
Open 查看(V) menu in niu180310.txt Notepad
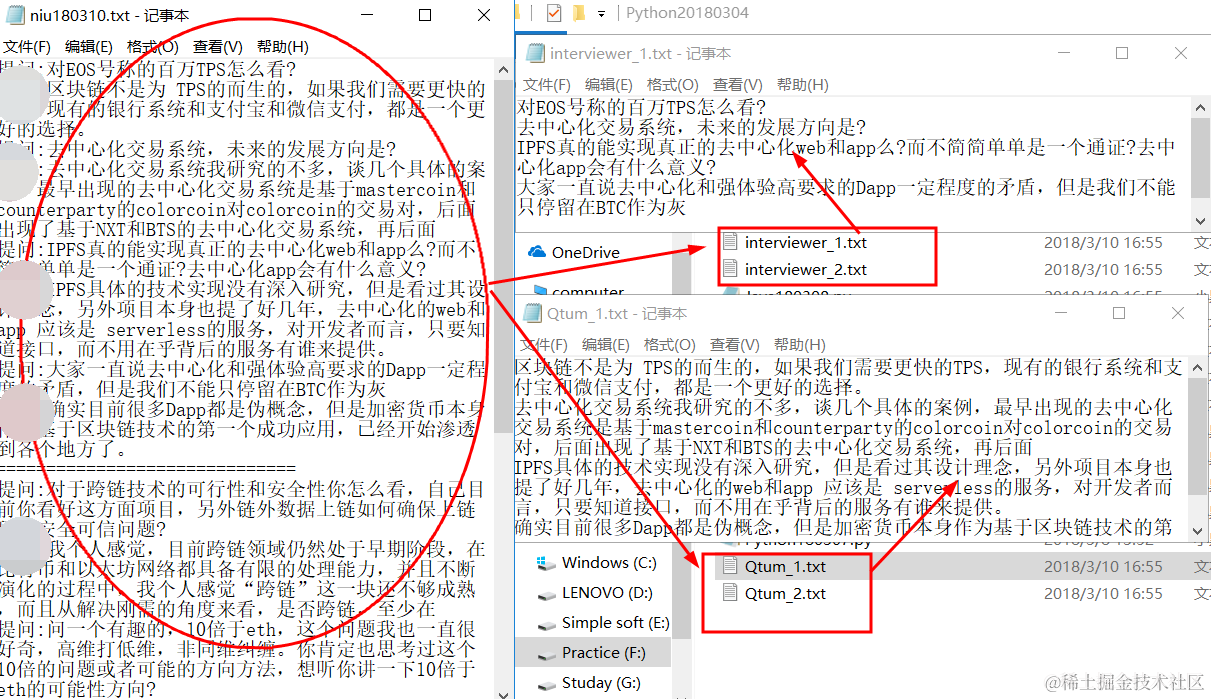tap(218, 47)
